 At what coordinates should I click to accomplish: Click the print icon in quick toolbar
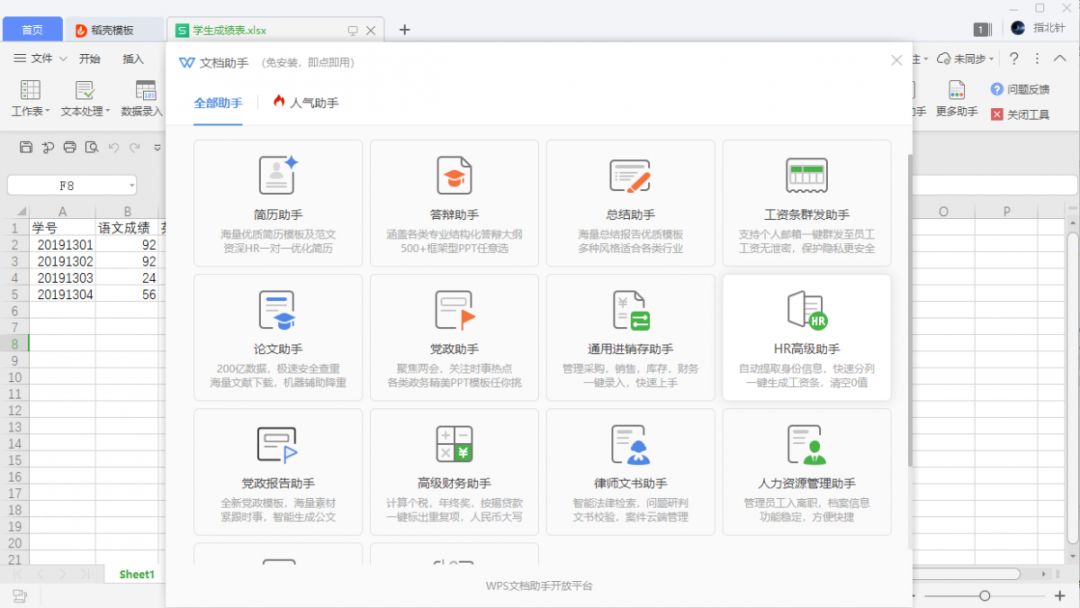pyautogui.click(x=70, y=147)
